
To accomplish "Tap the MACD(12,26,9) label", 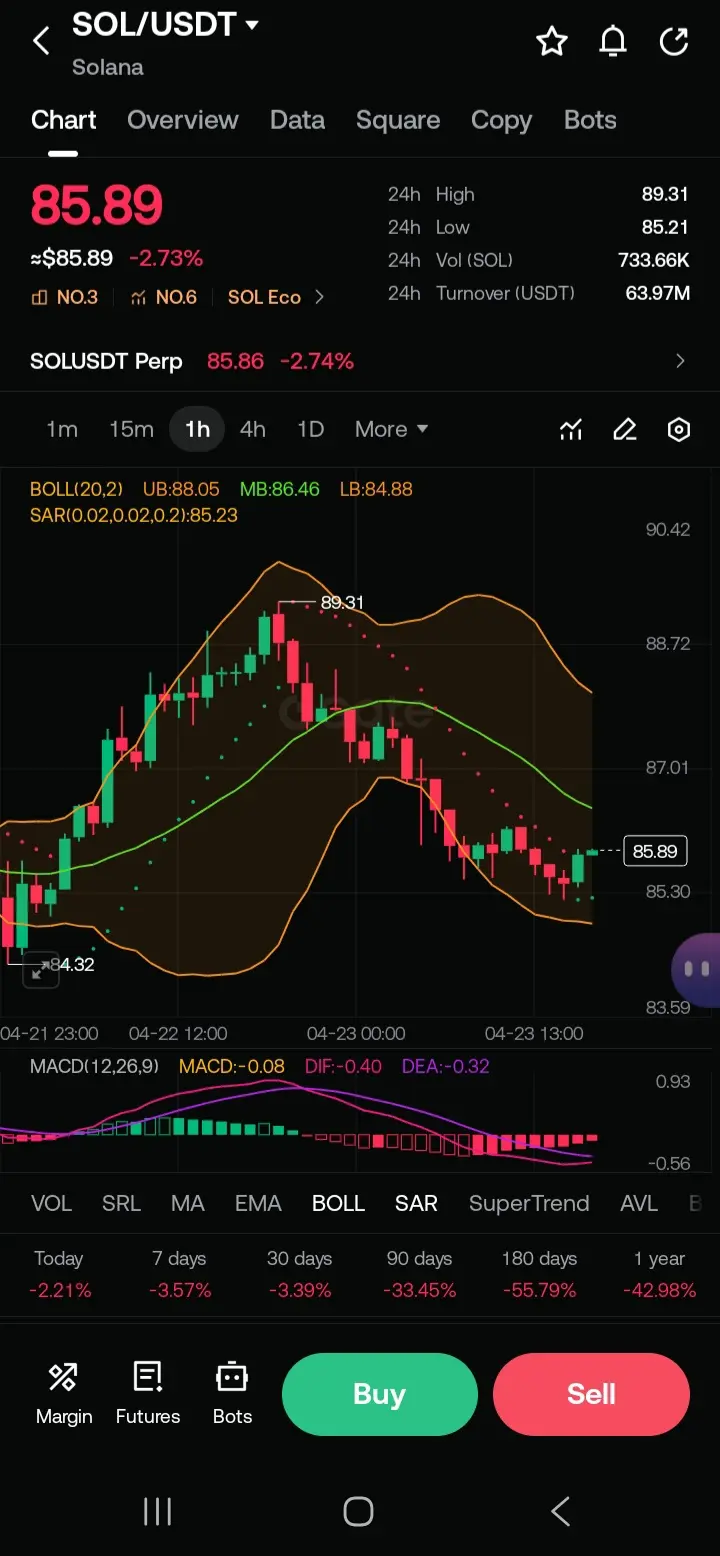I will (94, 1066).
